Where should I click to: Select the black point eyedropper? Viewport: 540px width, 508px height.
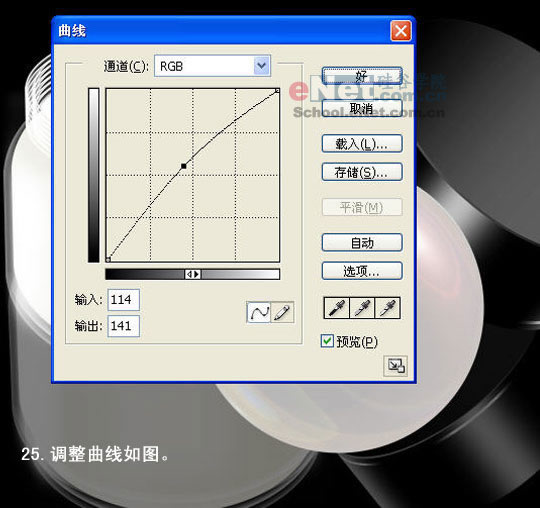coord(337,308)
